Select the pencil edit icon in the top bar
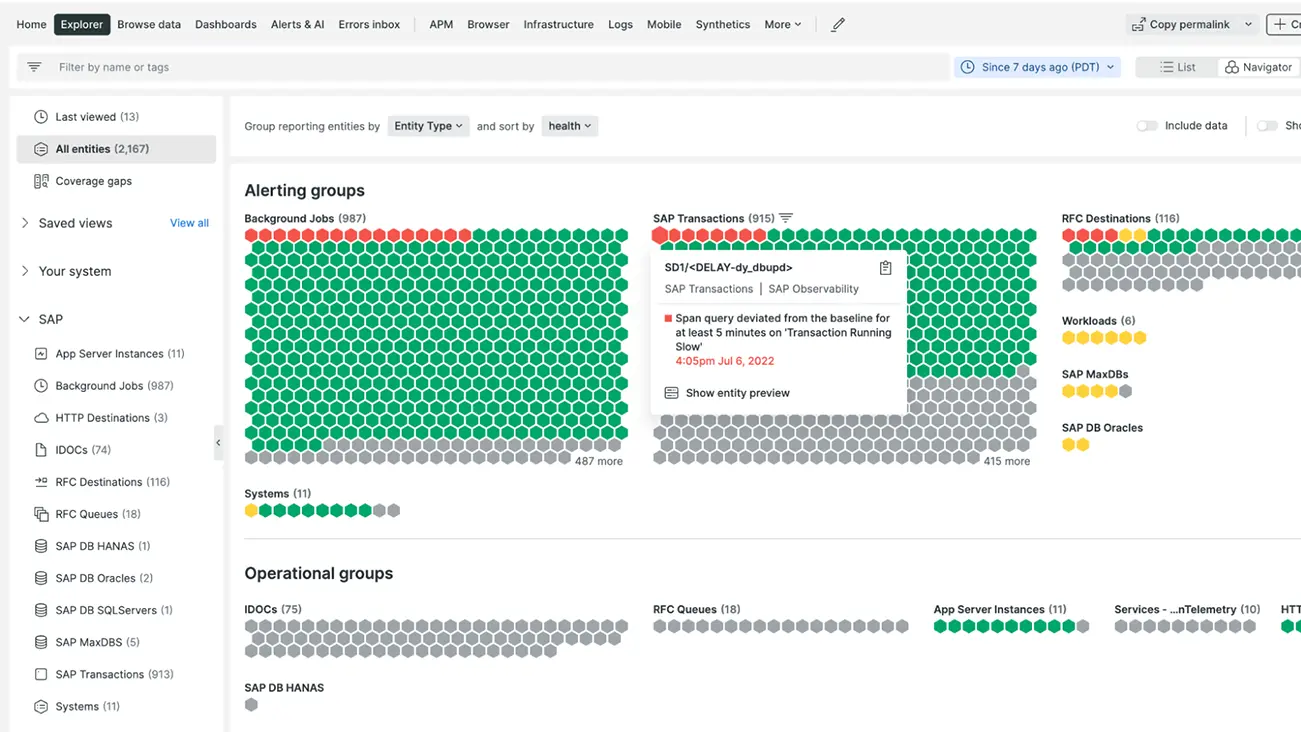Image resolution: width=1301 pixels, height=732 pixels. (x=838, y=24)
